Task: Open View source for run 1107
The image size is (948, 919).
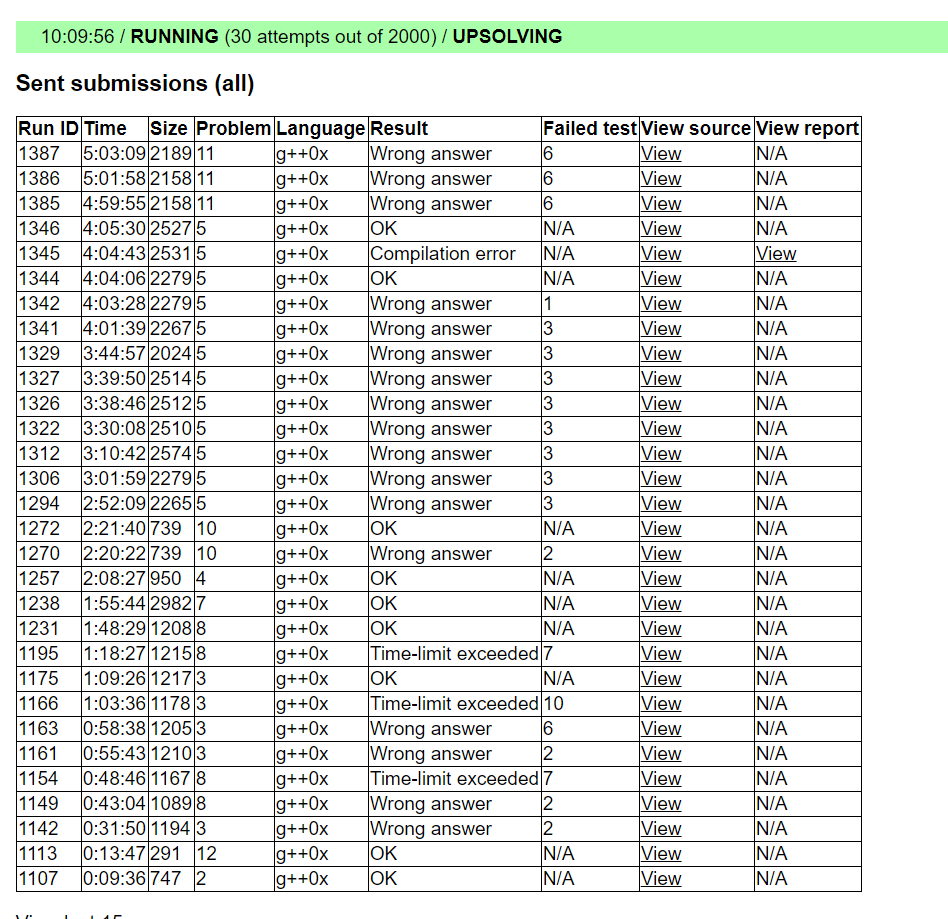Action: (661, 879)
